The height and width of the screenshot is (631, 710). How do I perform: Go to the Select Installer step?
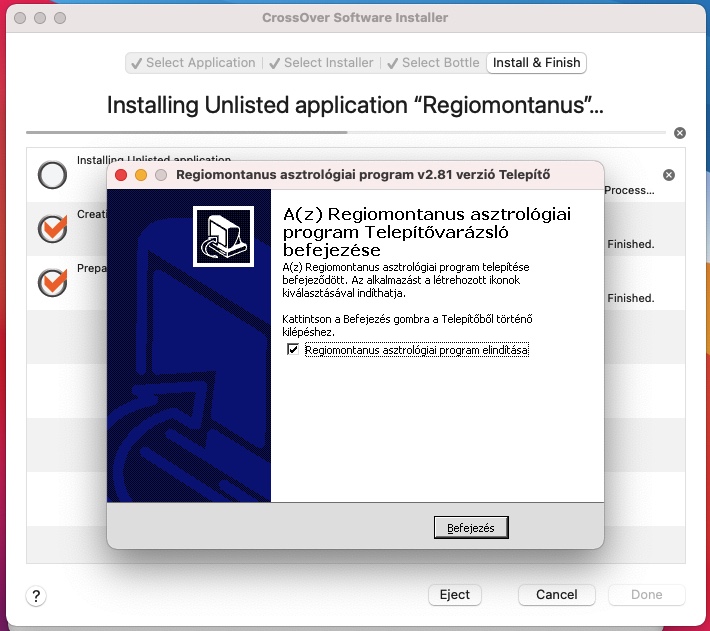(321, 62)
